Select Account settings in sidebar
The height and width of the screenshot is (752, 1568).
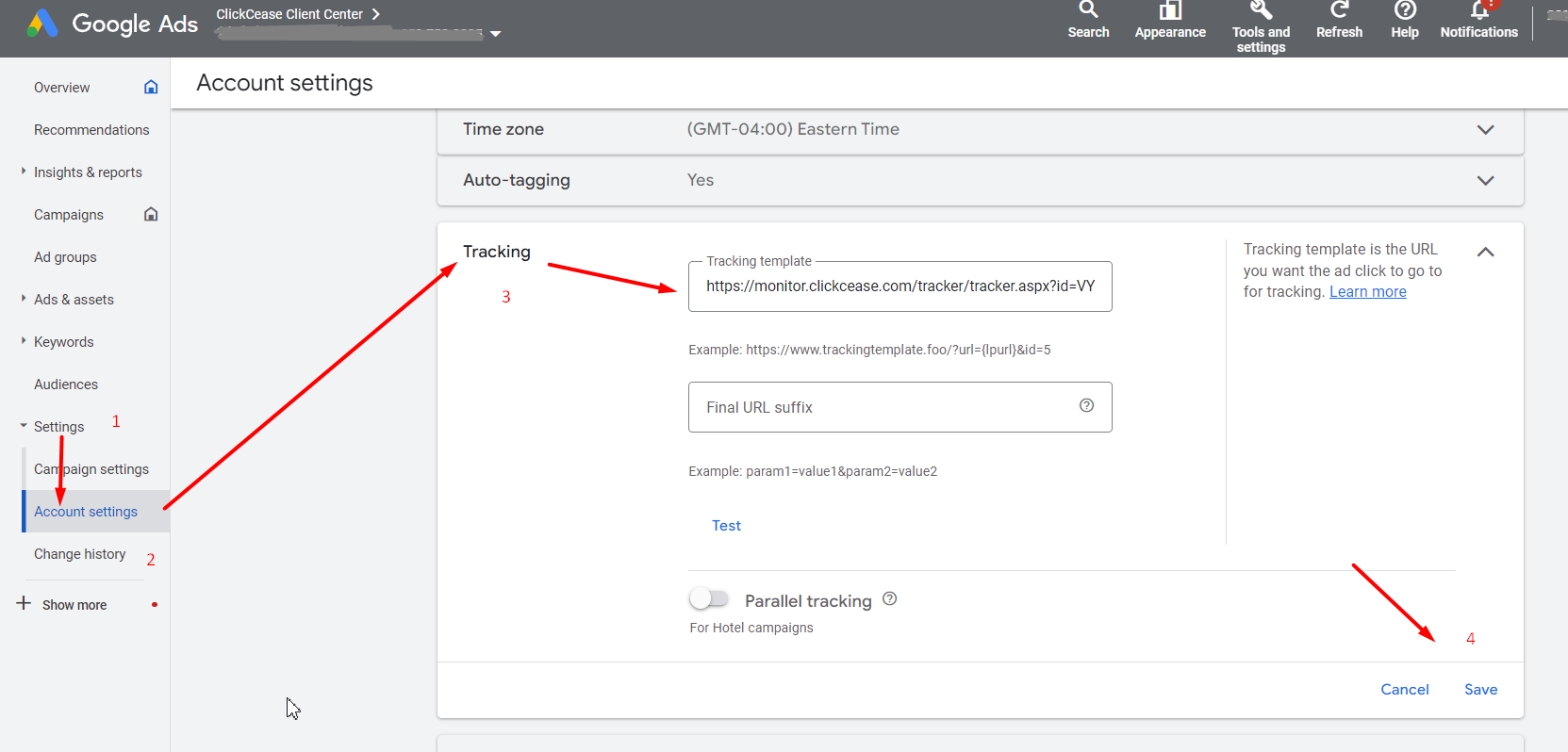[x=86, y=512]
